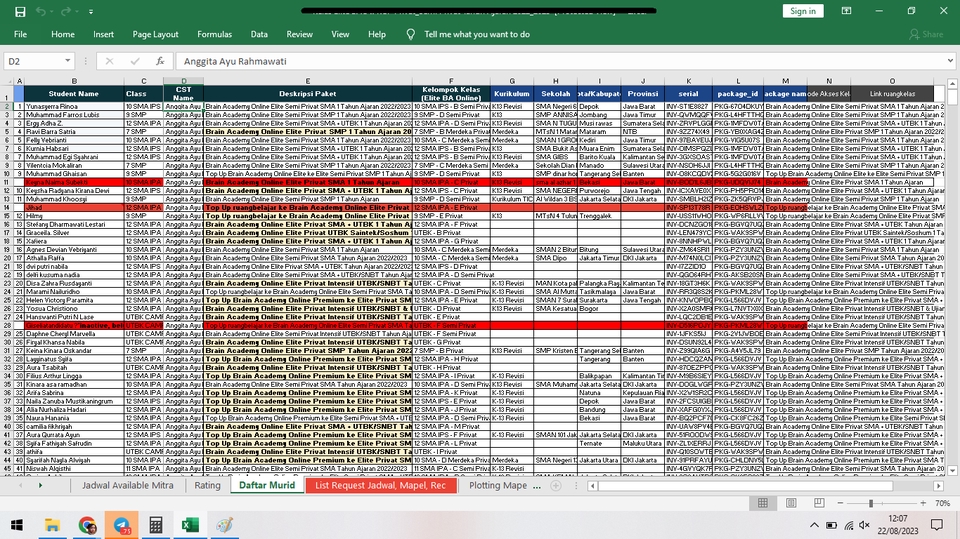This screenshot has width=960, height=539.
Task: Open the File menu
Action: click(x=20, y=34)
